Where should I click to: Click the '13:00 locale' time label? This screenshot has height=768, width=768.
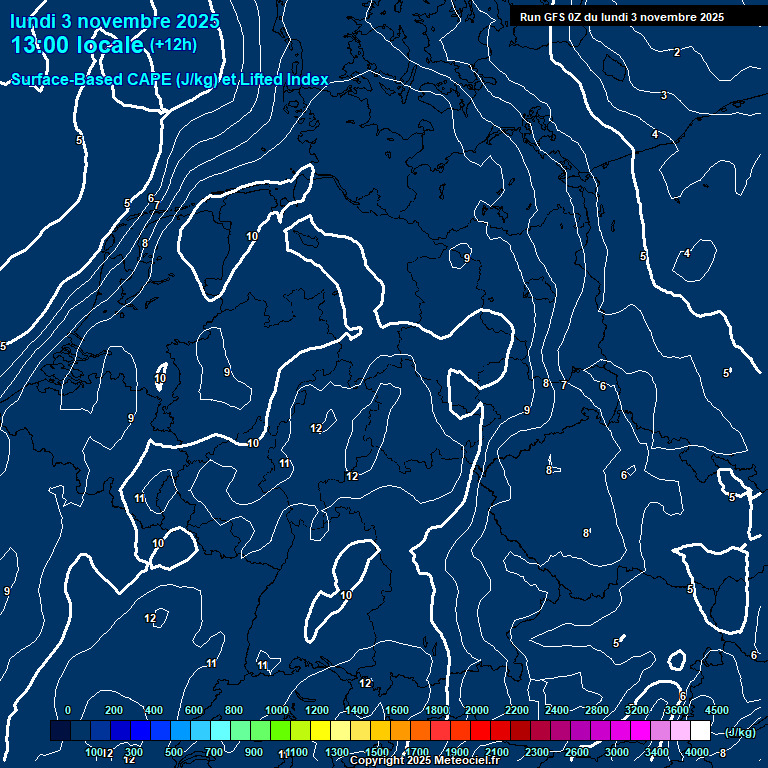pos(77,45)
